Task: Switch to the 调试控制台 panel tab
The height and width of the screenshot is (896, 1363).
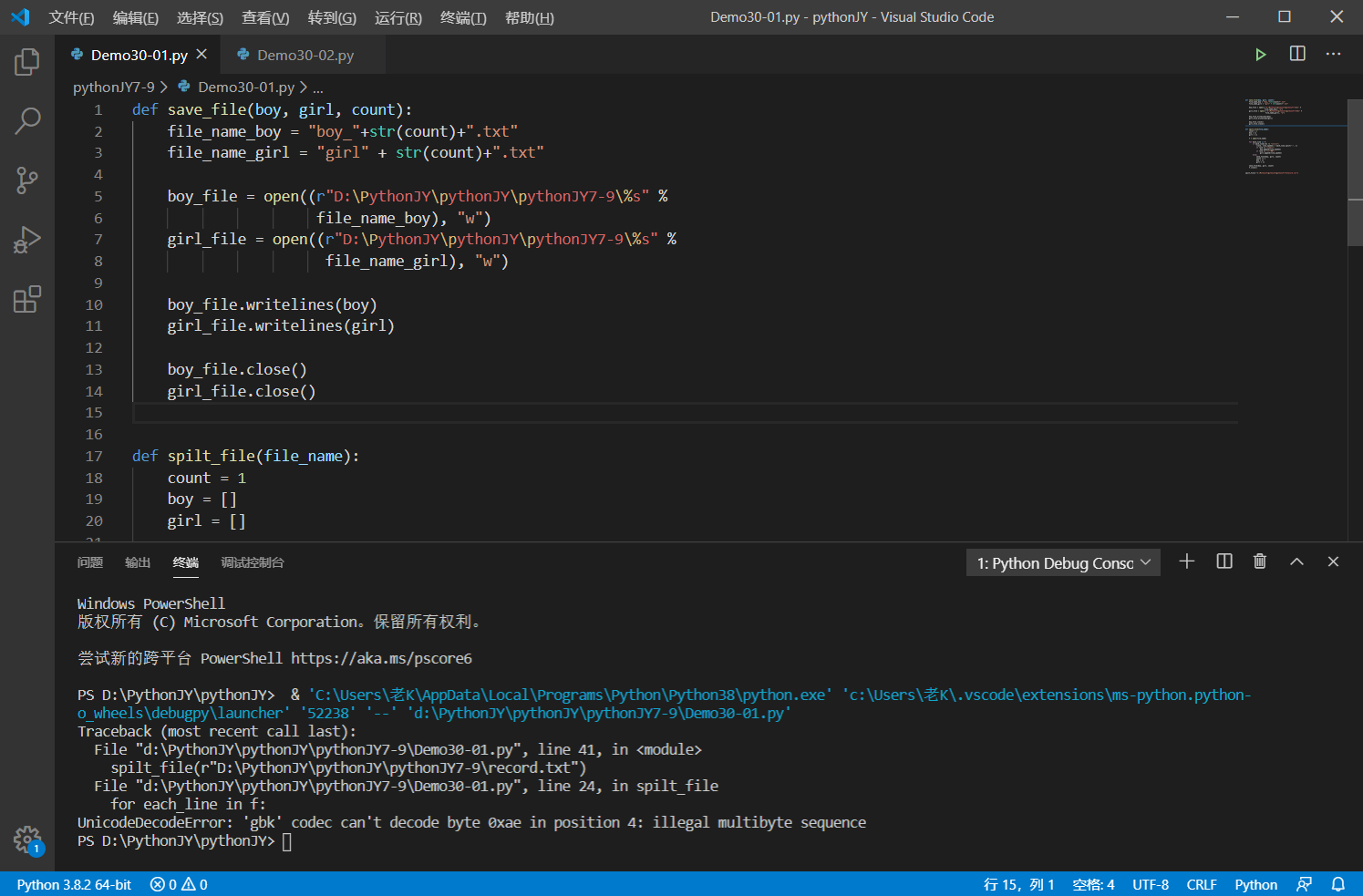Action: click(x=253, y=562)
